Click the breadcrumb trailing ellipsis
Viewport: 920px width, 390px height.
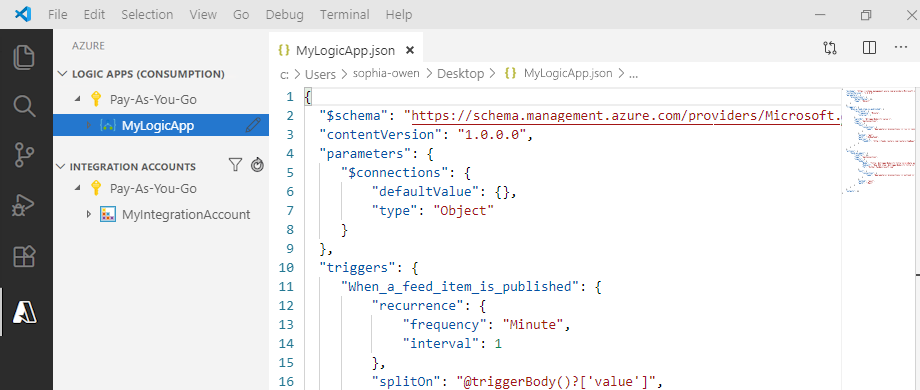coord(634,74)
